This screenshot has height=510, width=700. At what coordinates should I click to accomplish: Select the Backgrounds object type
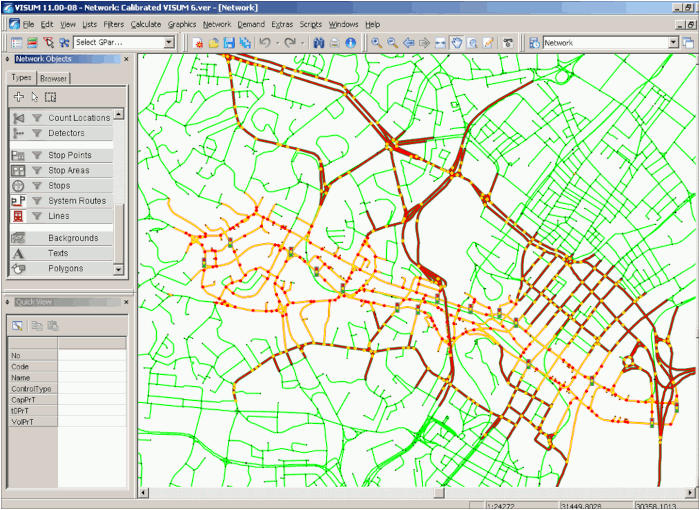pos(73,238)
